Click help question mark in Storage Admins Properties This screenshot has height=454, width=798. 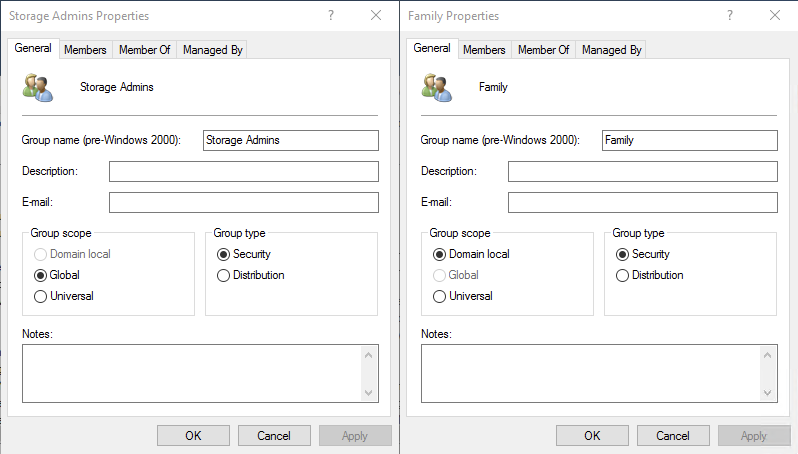[331, 15]
